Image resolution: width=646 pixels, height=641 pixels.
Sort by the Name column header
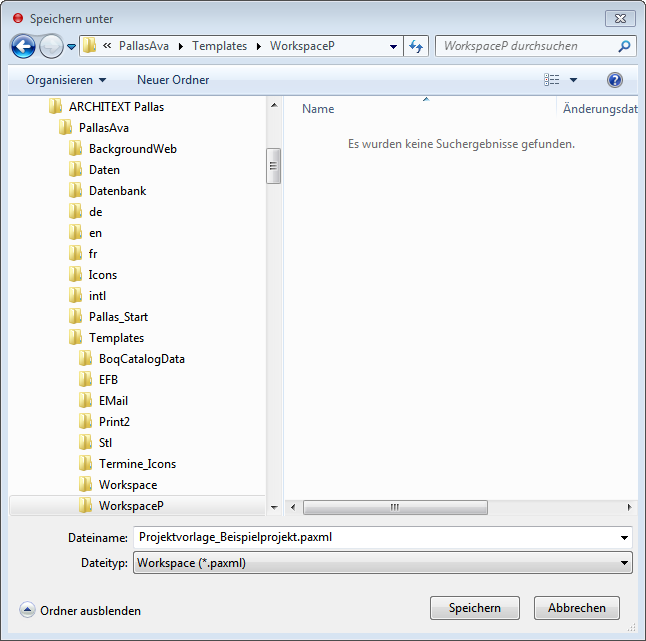(x=318, y=109)
